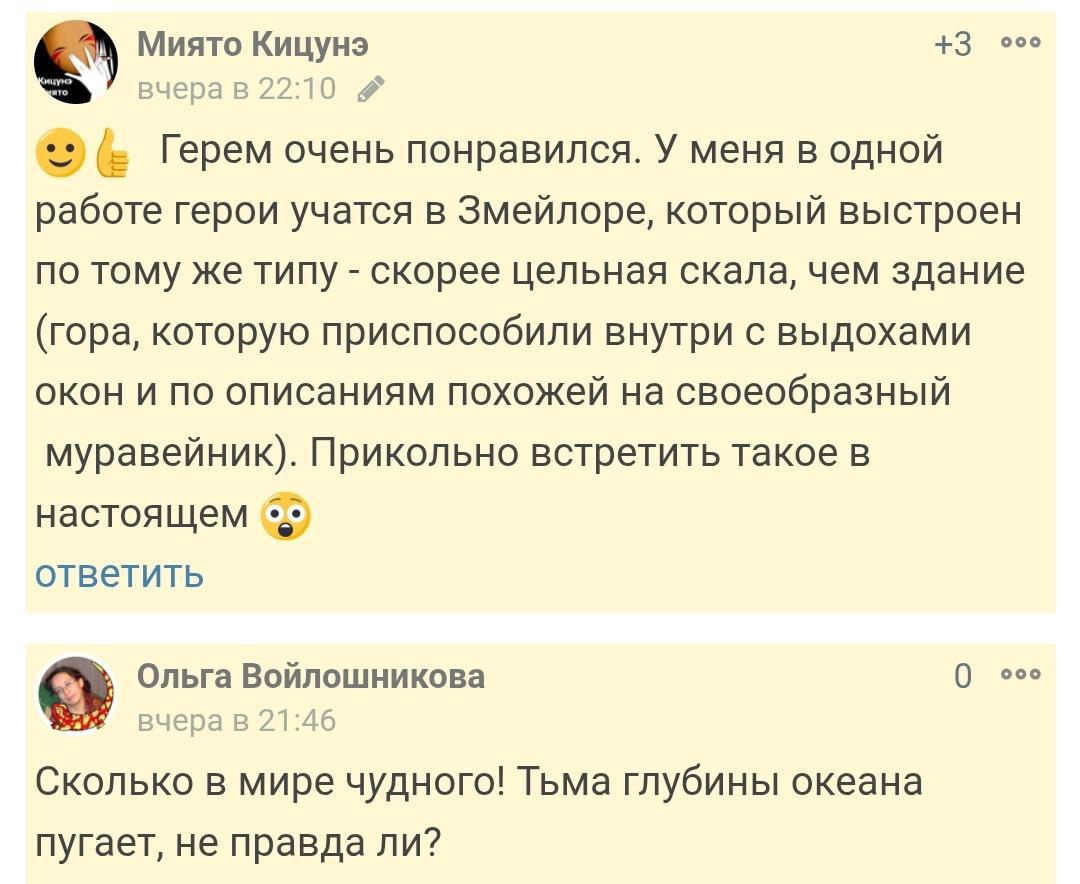The width and height of the screenshot is (1080, 884).
Task: Reply via the "ответить" link
Action: tap(119, 574)
